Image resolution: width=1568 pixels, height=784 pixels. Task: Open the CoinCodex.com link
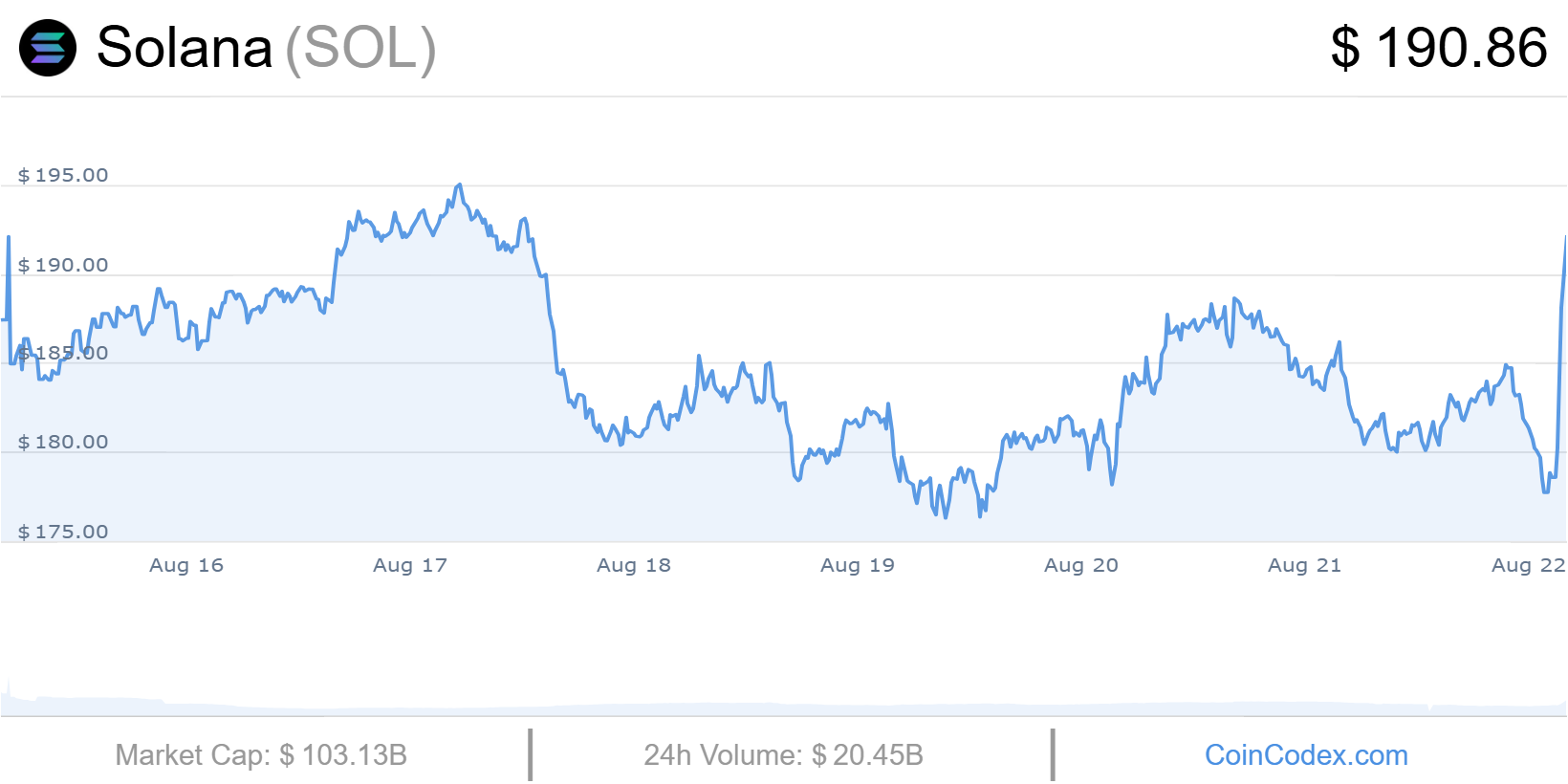(x=1305, y=755)
